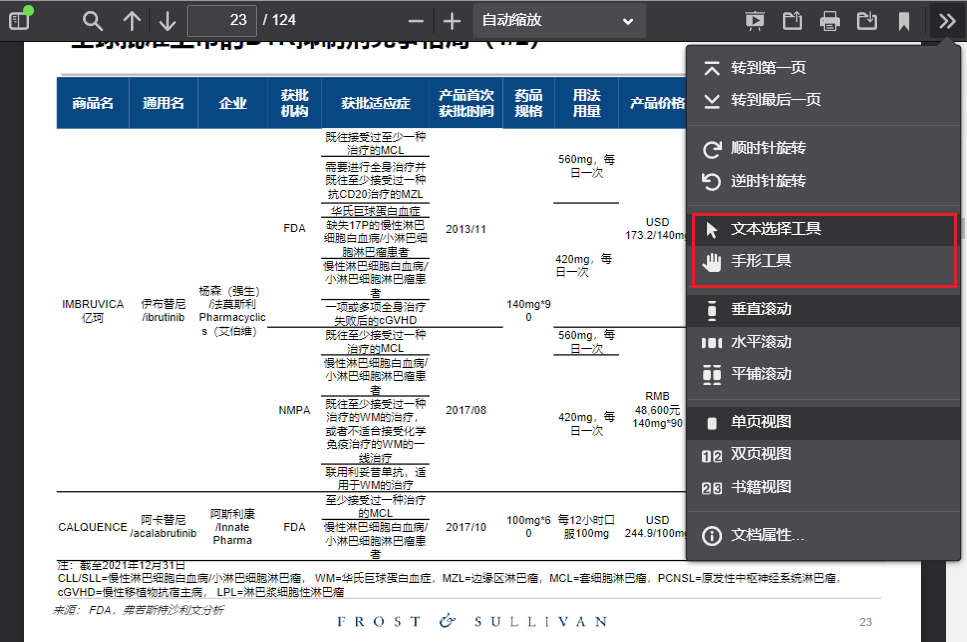Select 转到最后一页 menu entry

pos(823,100)
